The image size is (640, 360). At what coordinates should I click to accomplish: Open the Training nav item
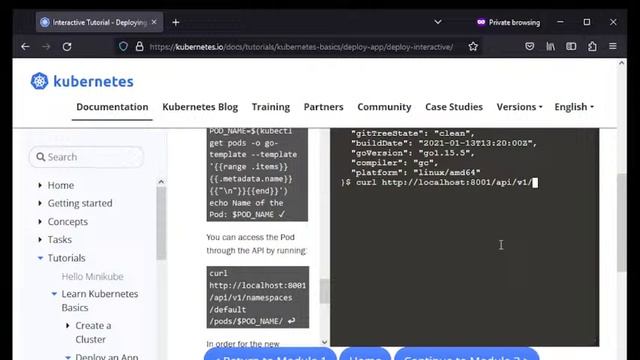[271, 107]
